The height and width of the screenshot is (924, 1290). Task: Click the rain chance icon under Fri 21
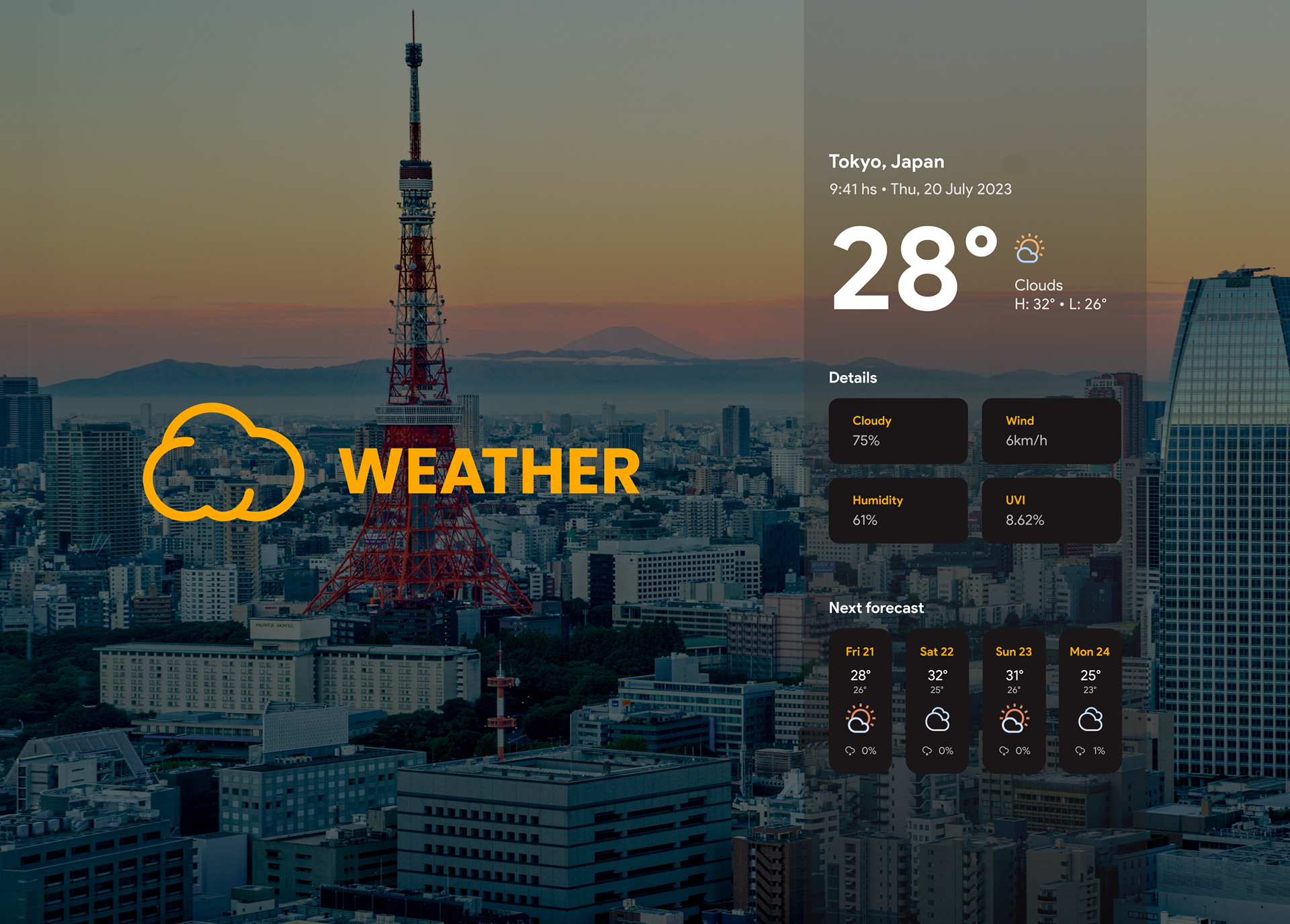(x=850, y=751)
